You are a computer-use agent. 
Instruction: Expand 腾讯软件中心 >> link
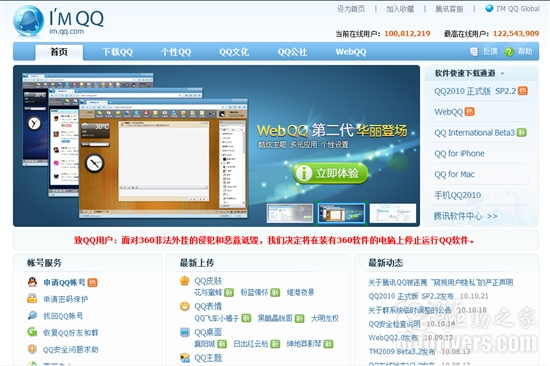tap(465, 216)
